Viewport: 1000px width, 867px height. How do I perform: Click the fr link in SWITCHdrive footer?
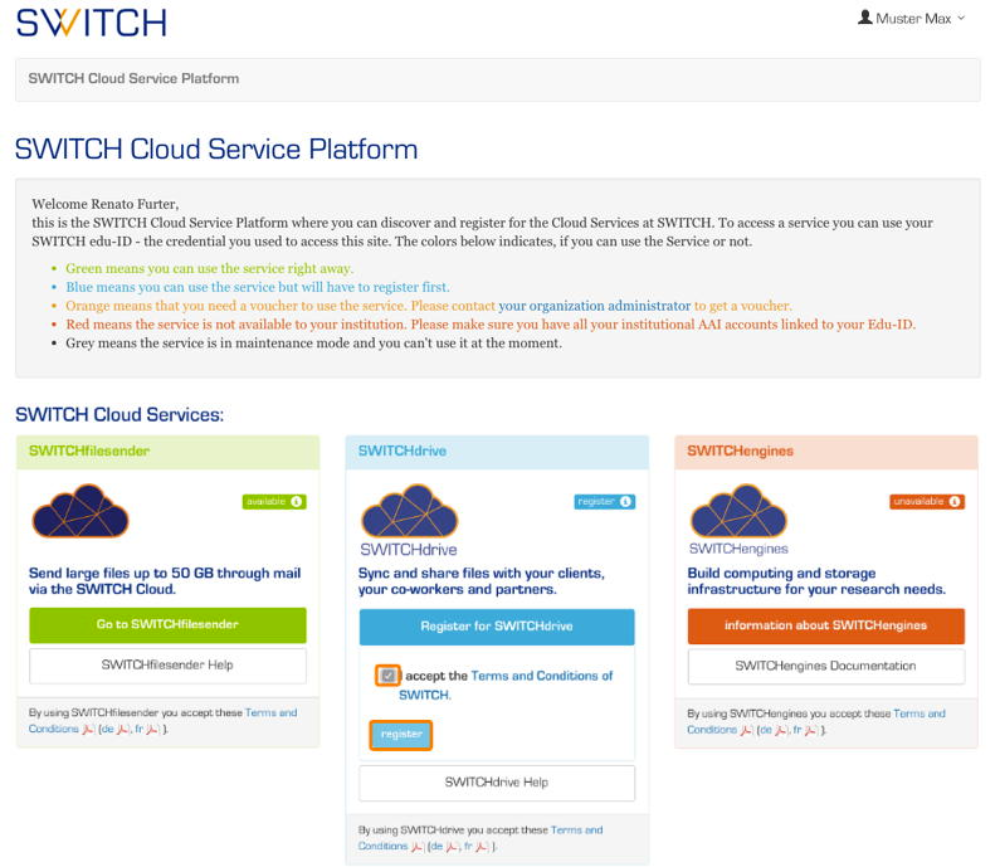[468, 847]
